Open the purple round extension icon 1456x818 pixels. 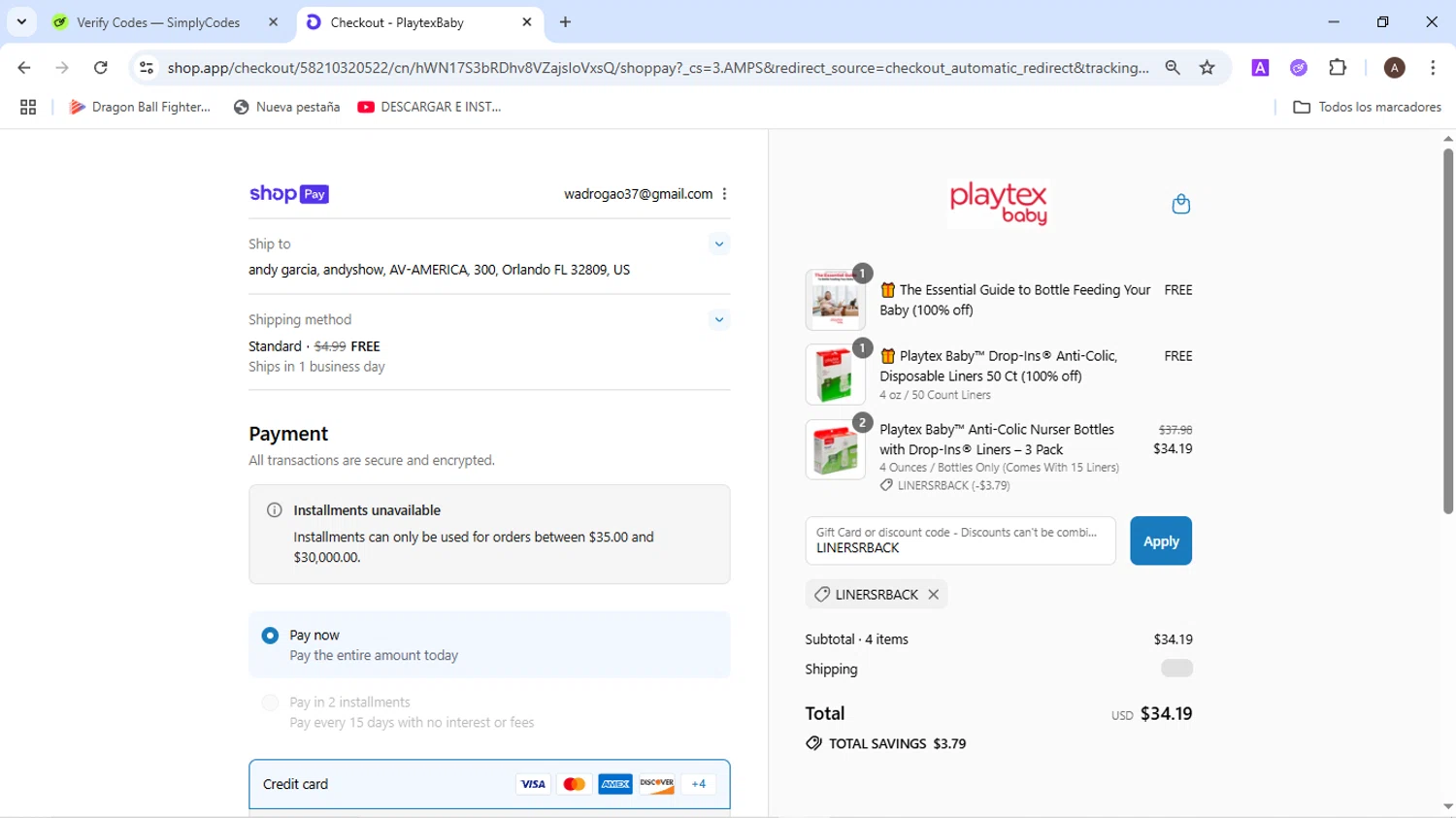pyautogui.click(x=1299, y=68)
